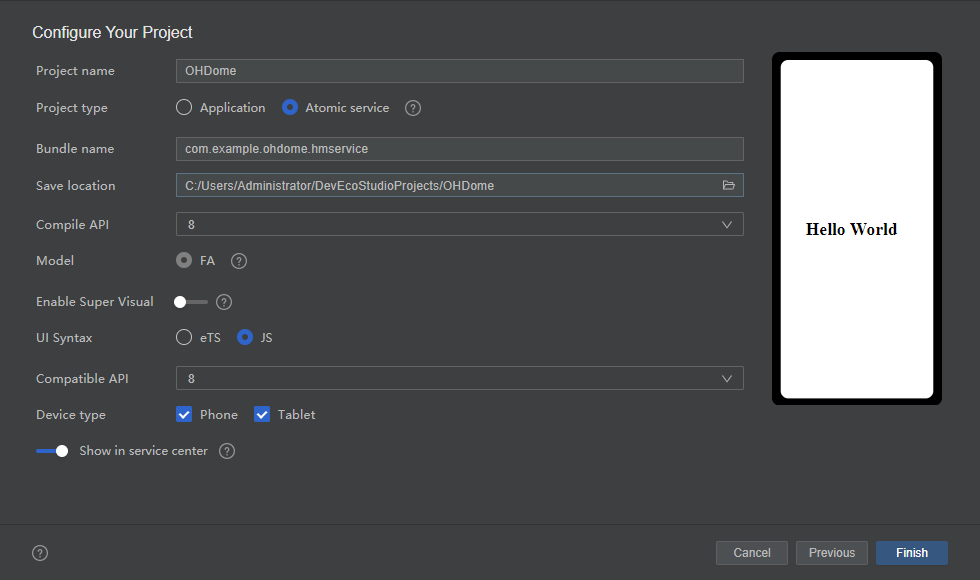Expand the Compile API dropdown
The width and height of the screenshot is (980, 580).
click(459, 224)
